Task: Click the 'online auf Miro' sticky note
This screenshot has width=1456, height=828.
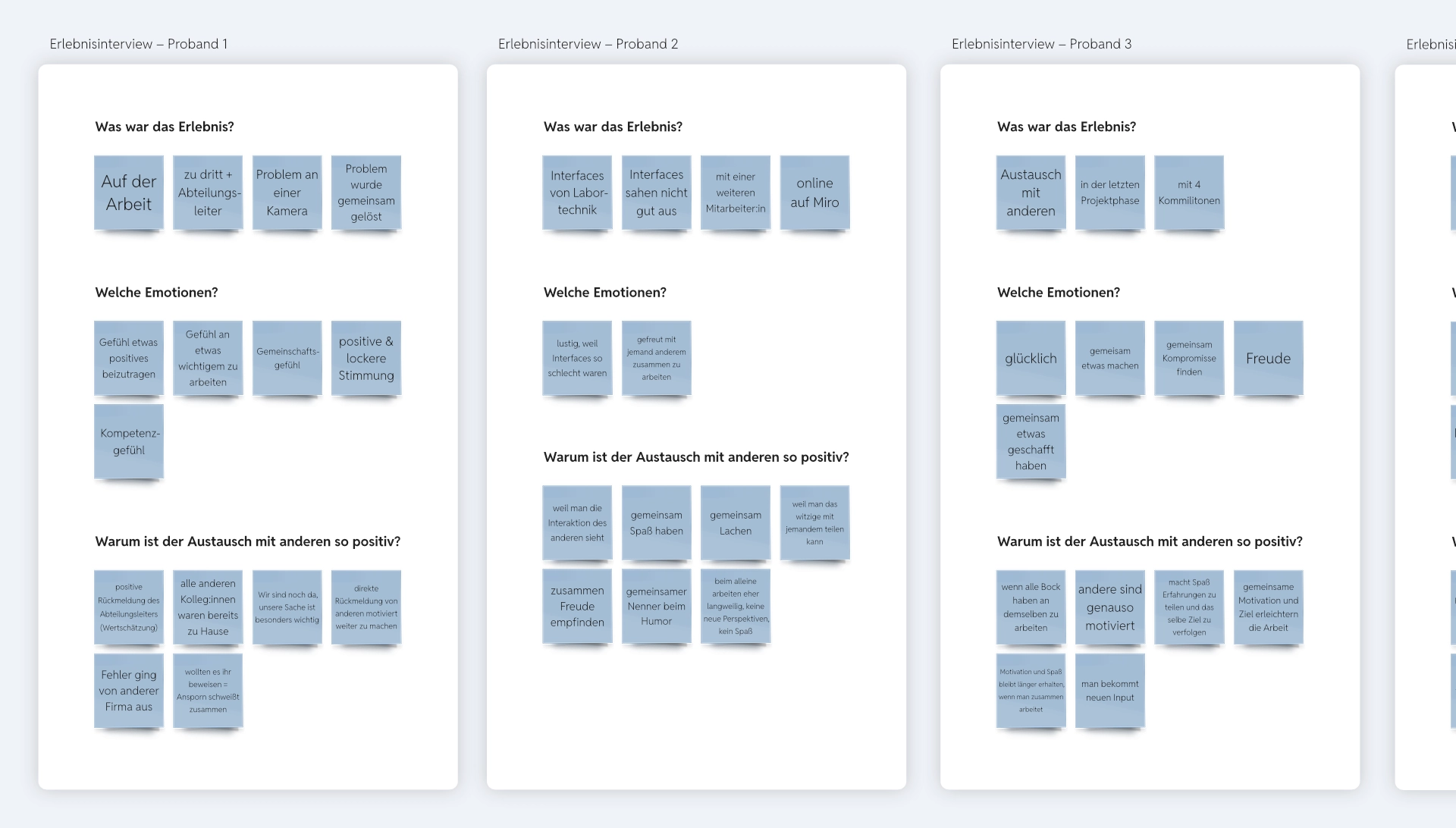Action: tap(814, 193)
